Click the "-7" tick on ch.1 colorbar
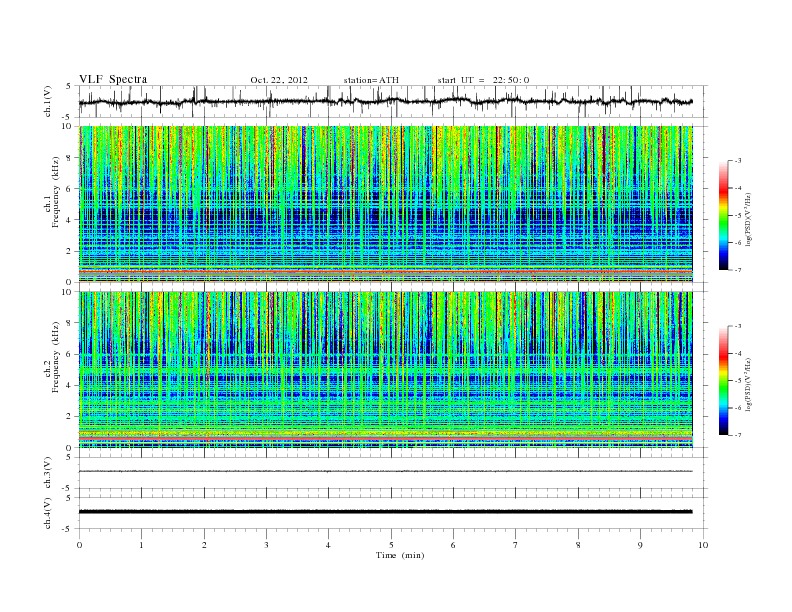 738,270
